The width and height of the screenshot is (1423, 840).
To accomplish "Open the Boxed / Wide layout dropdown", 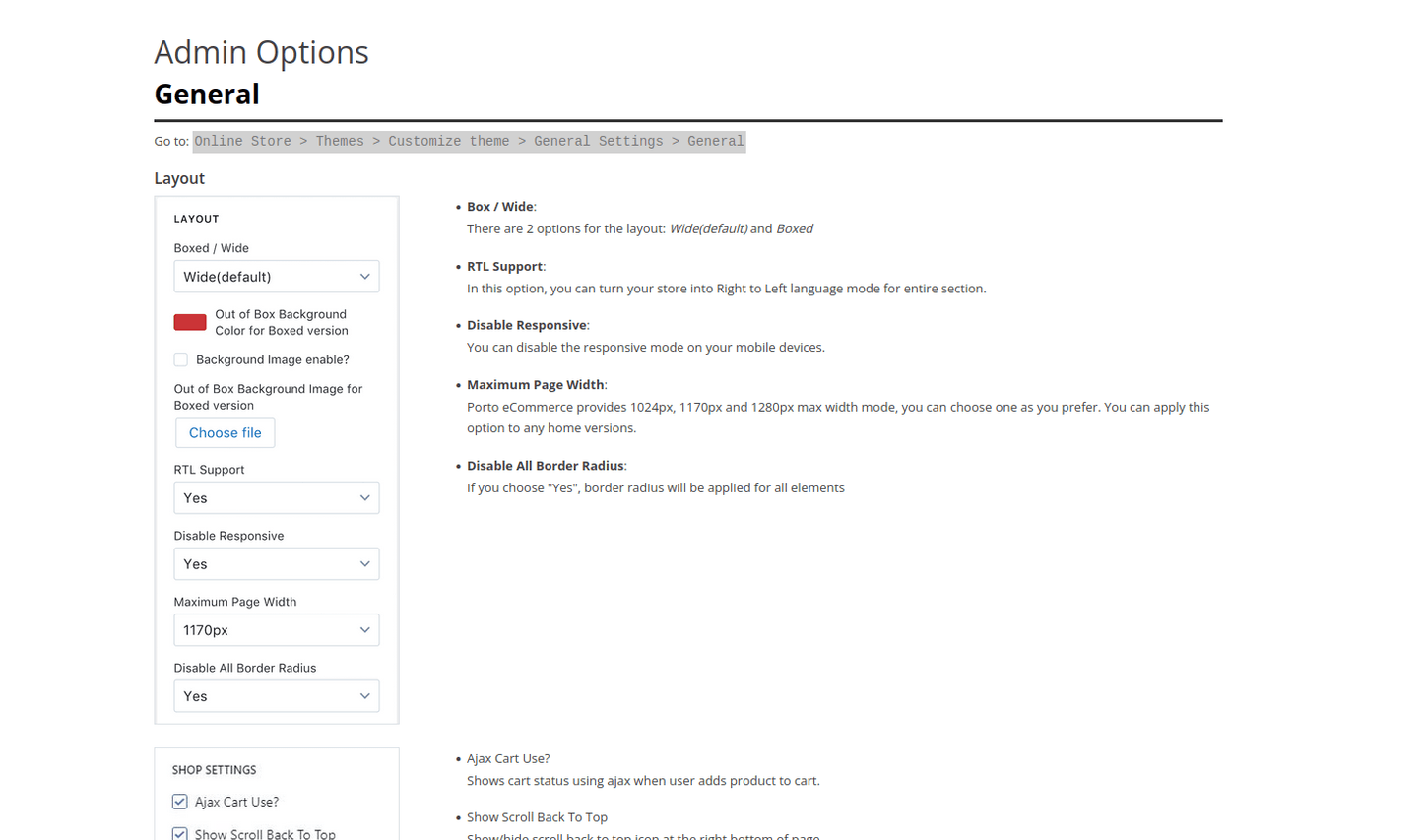I will pos(276,277).
